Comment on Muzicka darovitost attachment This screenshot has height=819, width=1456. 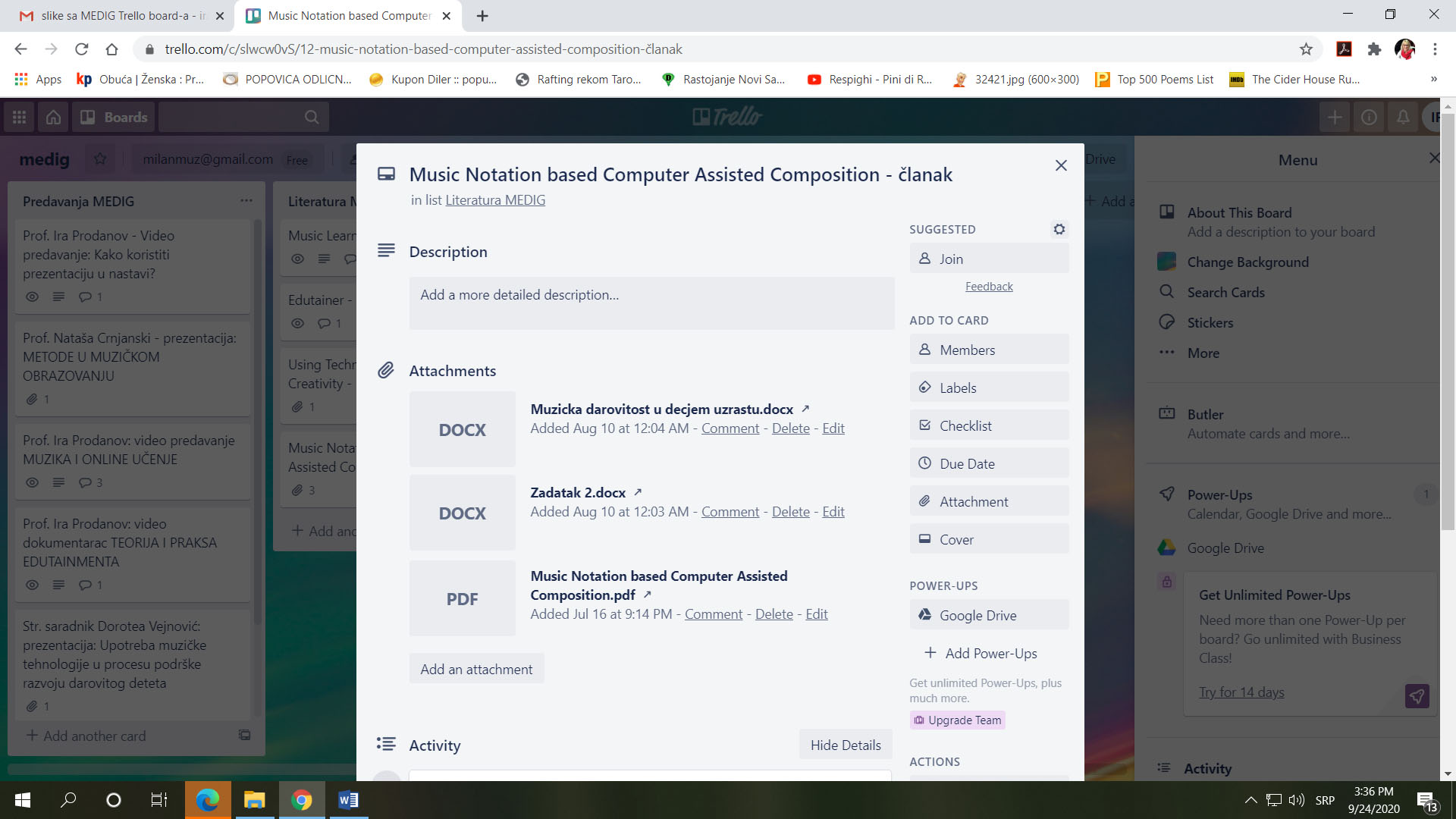[x=730, y=428]
